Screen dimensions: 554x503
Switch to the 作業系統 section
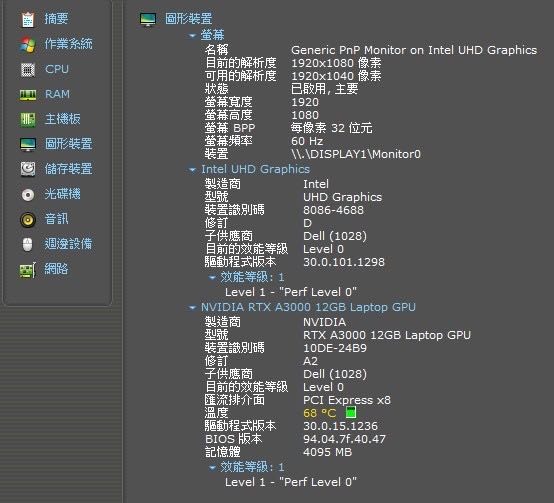[69, 44]
